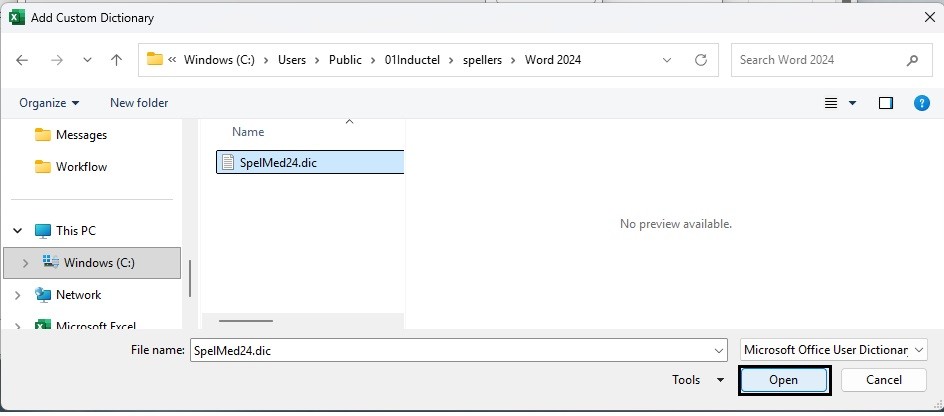944x416 pixels.
Task: Select the Workflow folder in sidebar
Action: pyautogui.click(x=81, y=167)
